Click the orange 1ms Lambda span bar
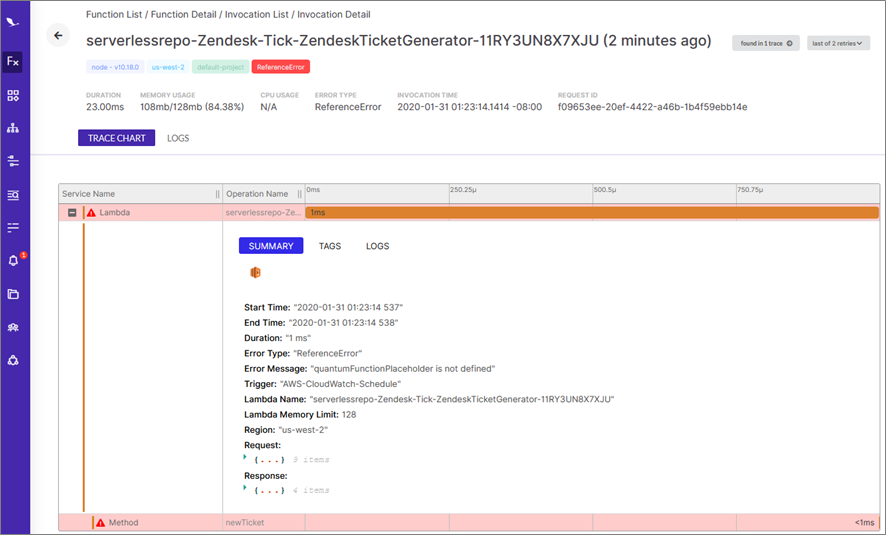Viewport: 886px width, 535px height. pyautogui.click(x=592, y=212)
